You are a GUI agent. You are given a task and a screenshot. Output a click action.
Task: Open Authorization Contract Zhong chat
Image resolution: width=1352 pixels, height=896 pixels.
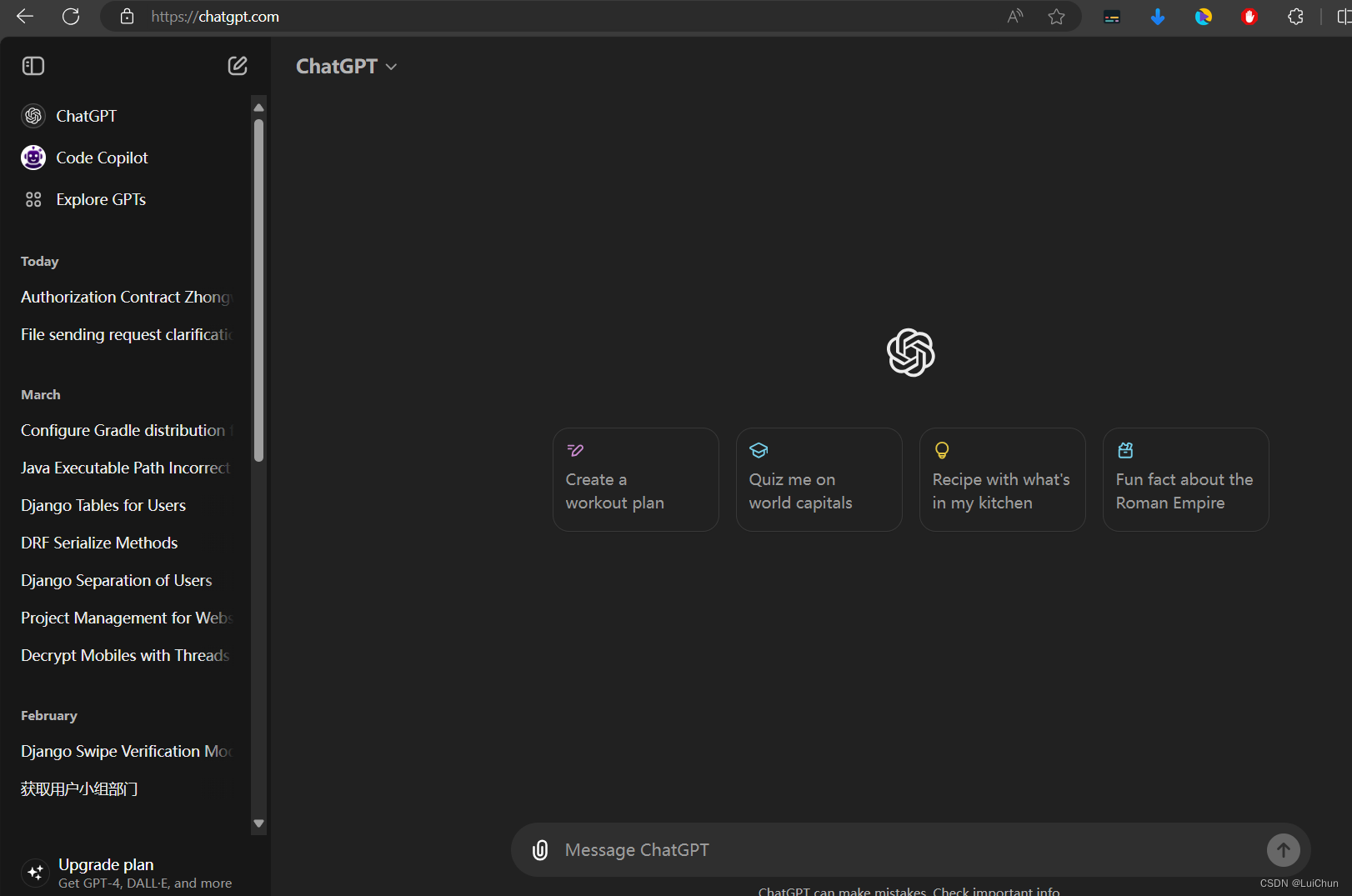coord(127,297)
